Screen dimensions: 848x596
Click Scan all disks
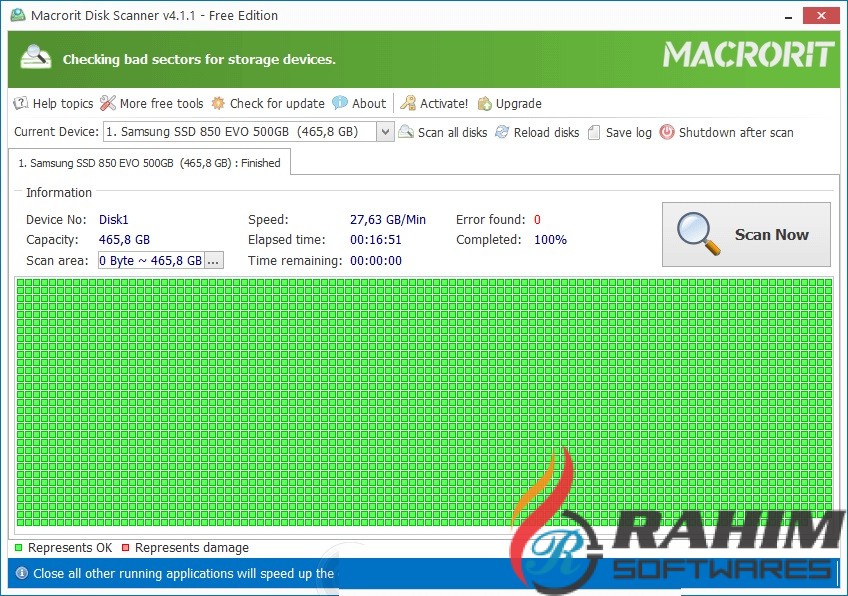[443, 133]
